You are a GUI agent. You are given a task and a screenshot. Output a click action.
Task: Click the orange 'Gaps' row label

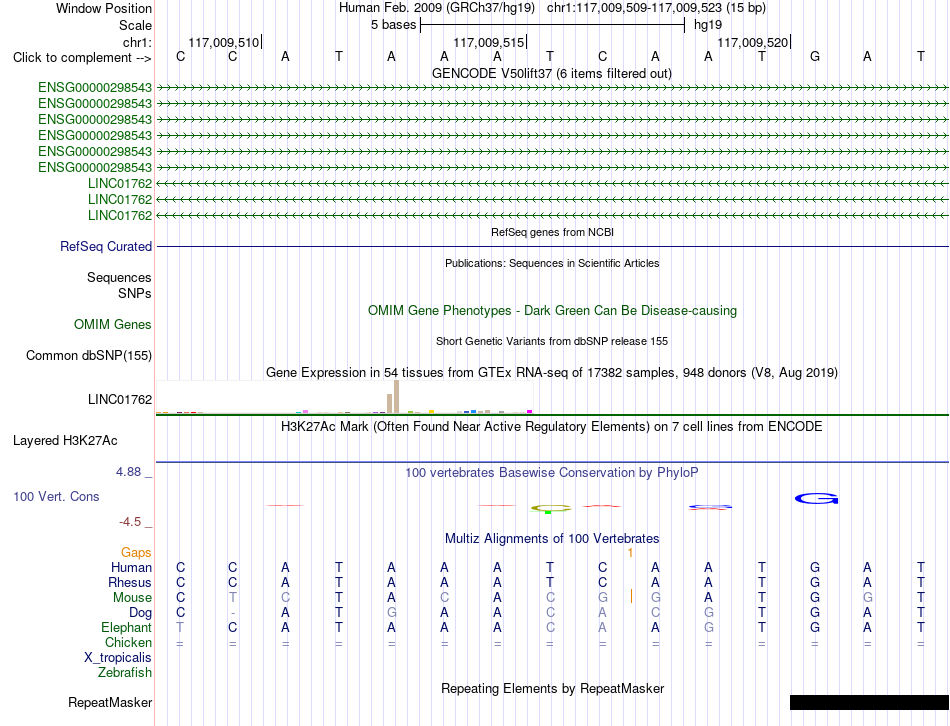pos(136,553)
